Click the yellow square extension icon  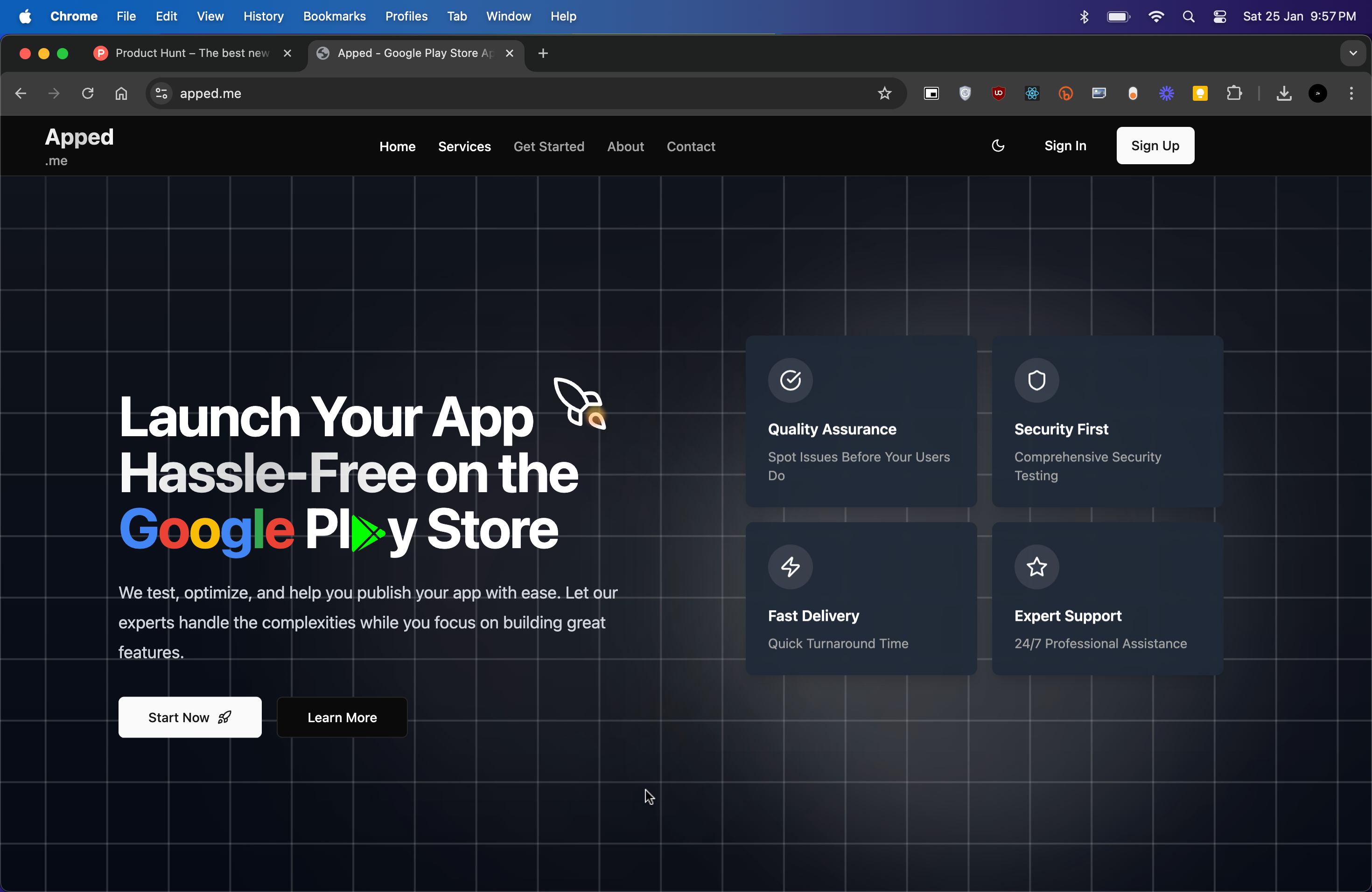[x=1200, y=93]
